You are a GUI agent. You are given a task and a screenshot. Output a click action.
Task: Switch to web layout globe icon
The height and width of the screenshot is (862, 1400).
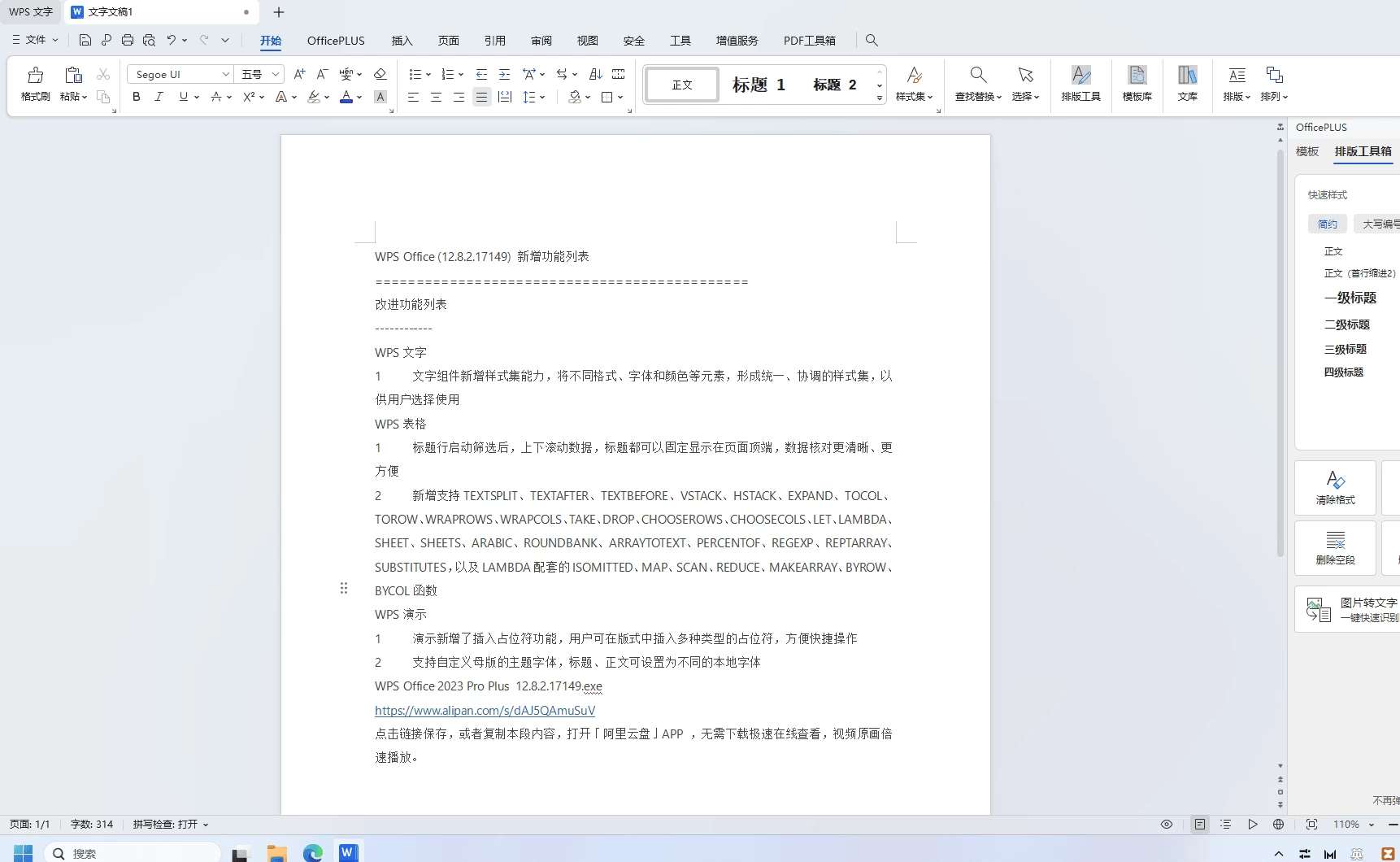(1278, 824)
